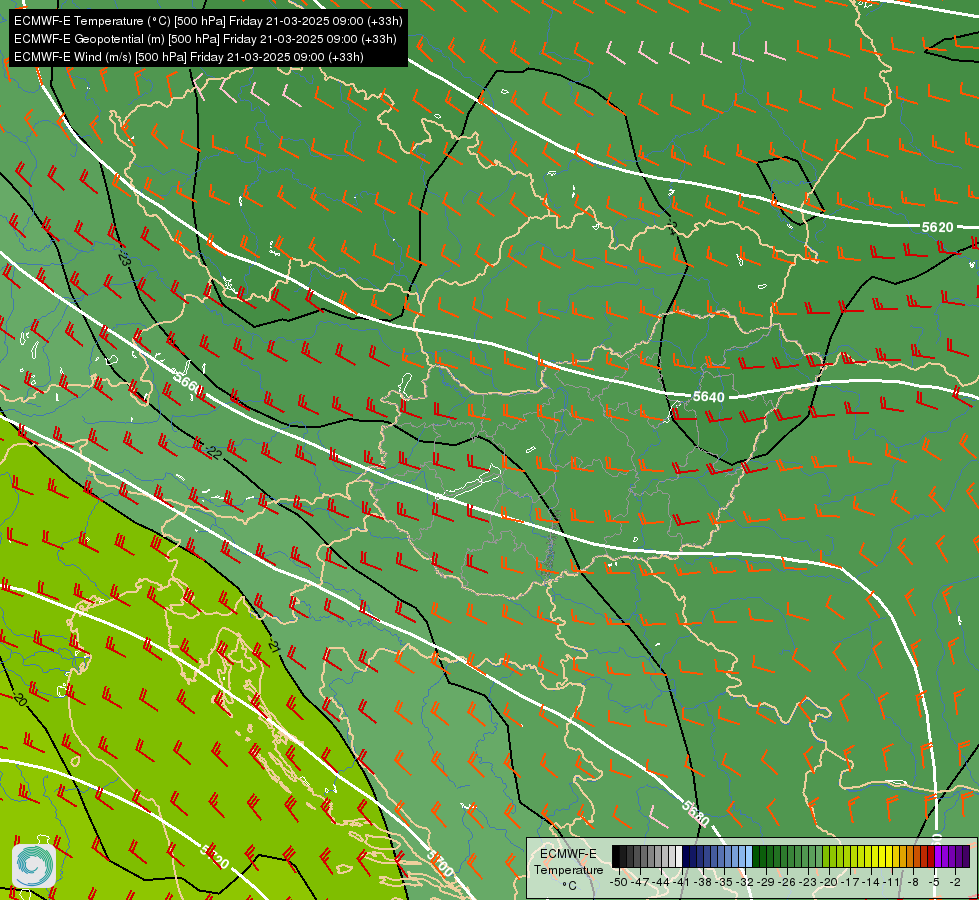Click the -38 legend scale value
Image resolution: width=979 pixels, height=900 pixels.
(x=703, y=882)
